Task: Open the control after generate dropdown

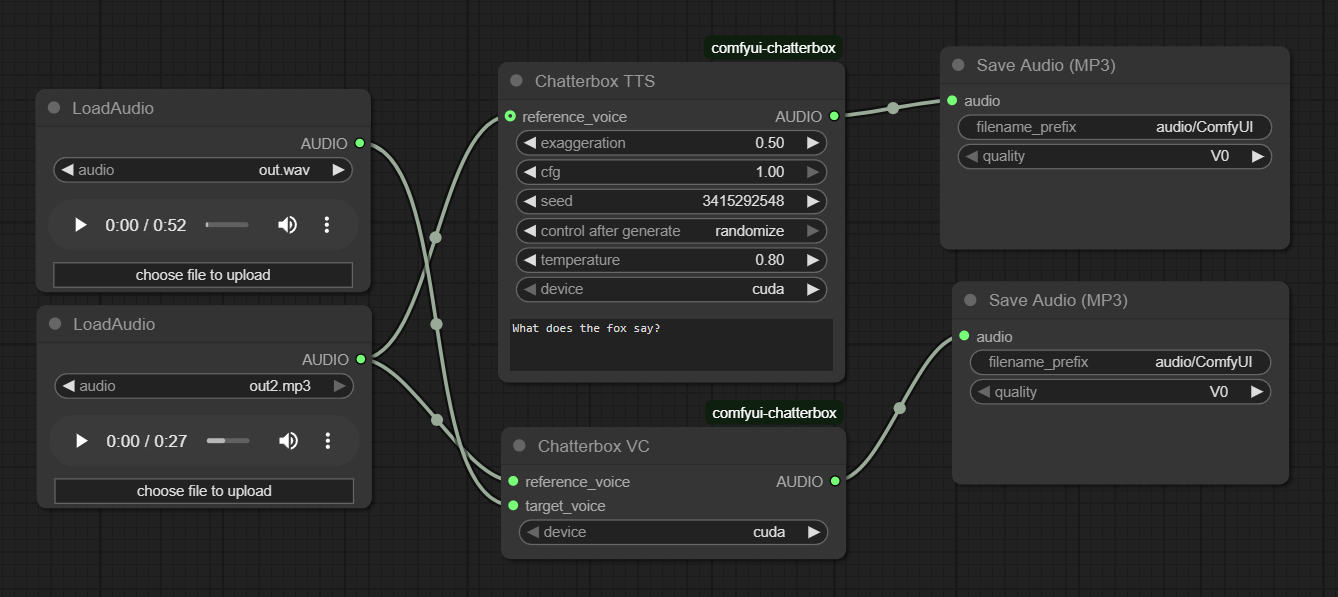Action: pos(672,231)
